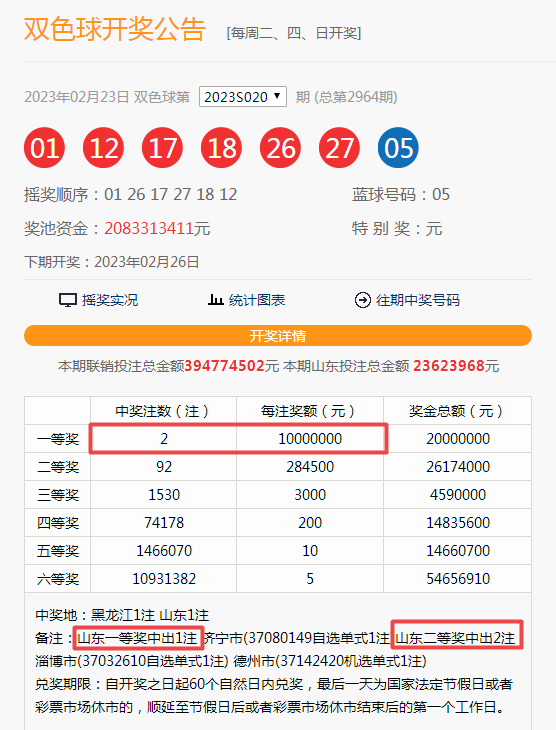
Task: Open the 统计图表 link
Action: coord(257,300)
